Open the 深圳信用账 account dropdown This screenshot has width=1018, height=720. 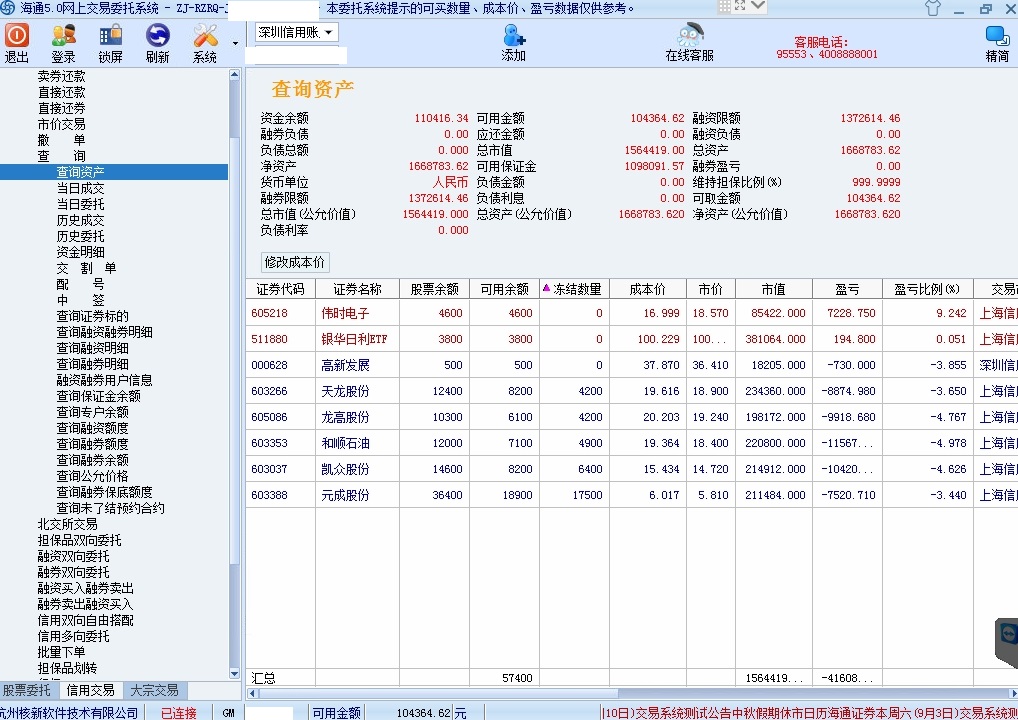point(296,33)
